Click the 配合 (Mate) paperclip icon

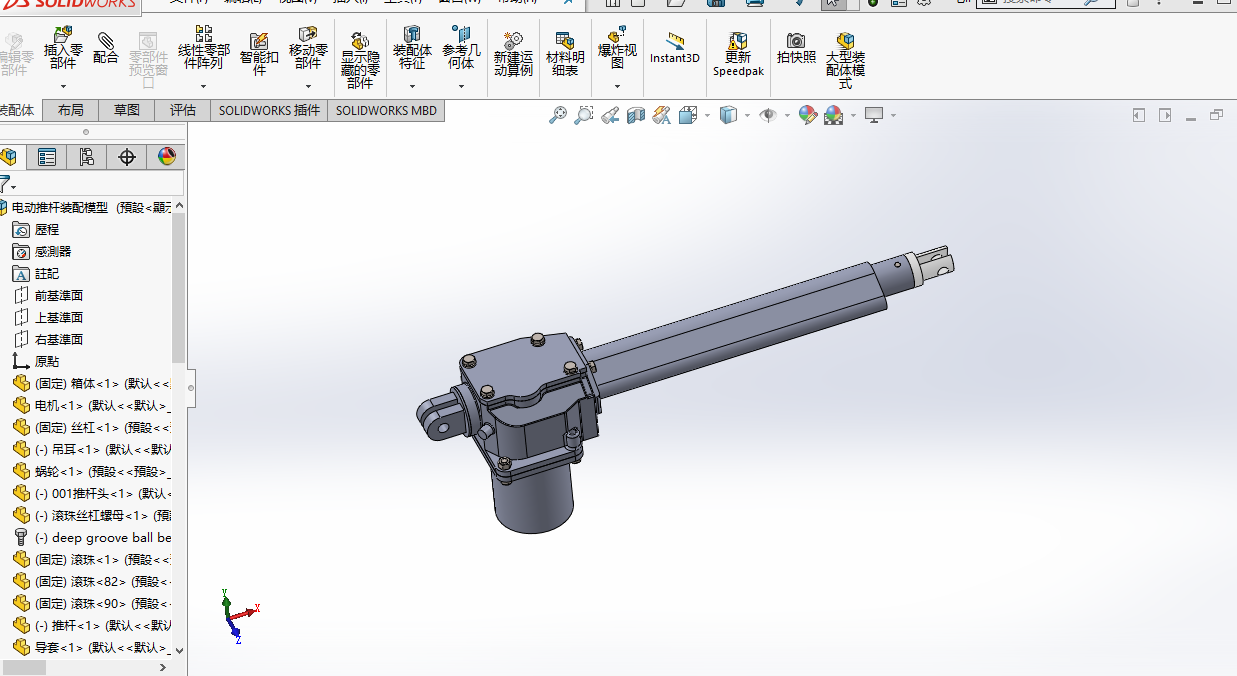click(x=105, y=41)
